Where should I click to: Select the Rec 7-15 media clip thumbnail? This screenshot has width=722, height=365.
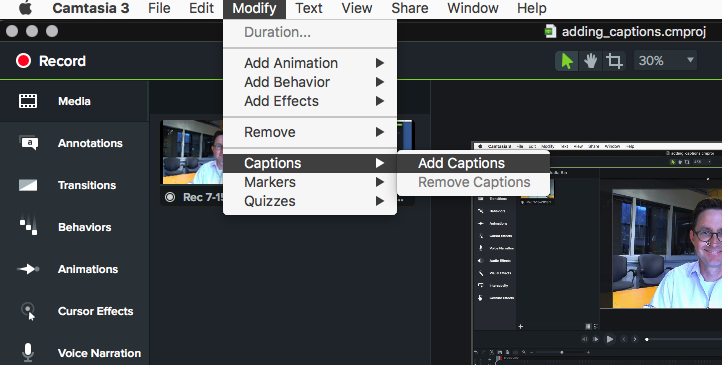(192, 152)
